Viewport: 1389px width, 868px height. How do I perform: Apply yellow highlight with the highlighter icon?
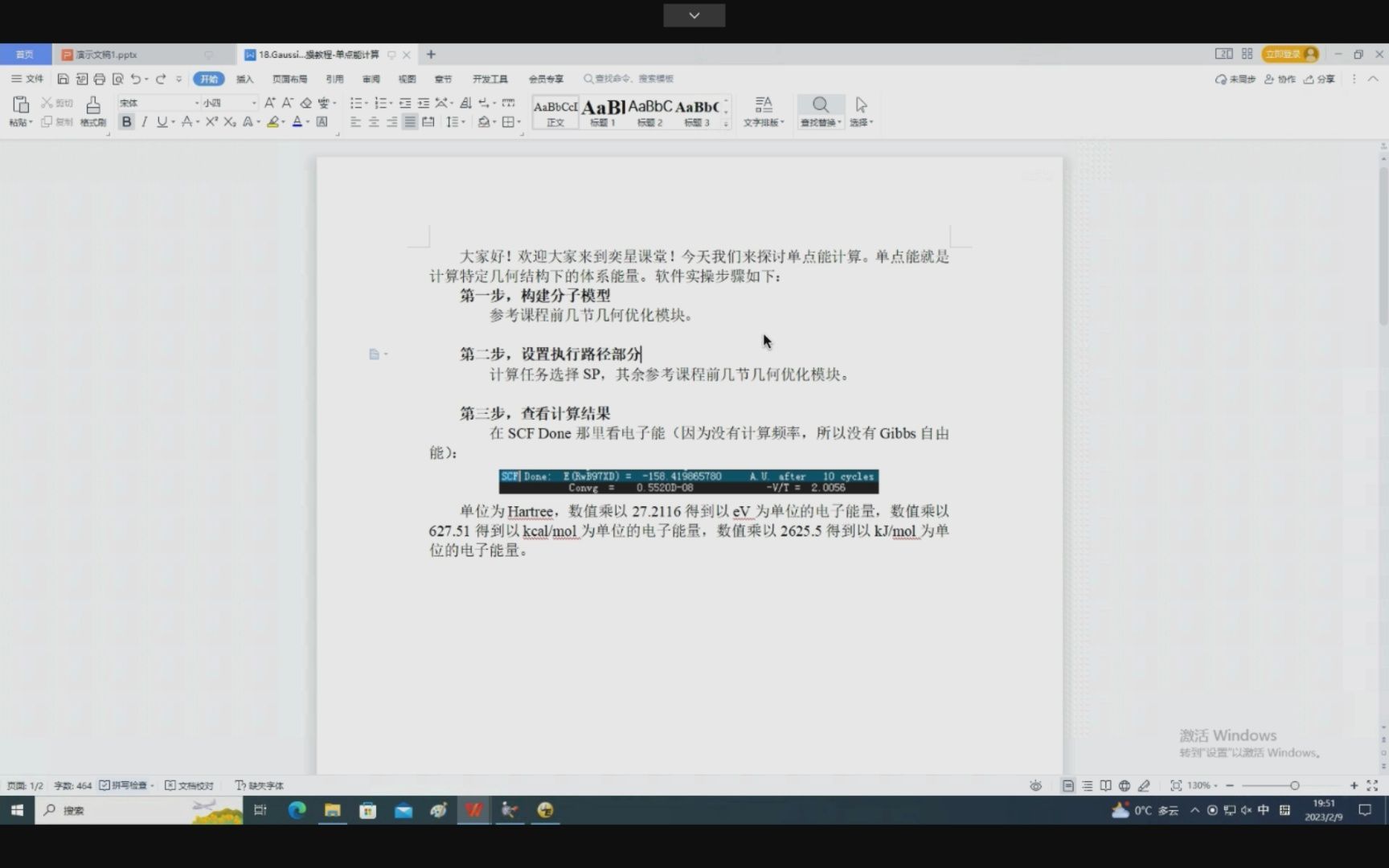click(x=274, y=121)
